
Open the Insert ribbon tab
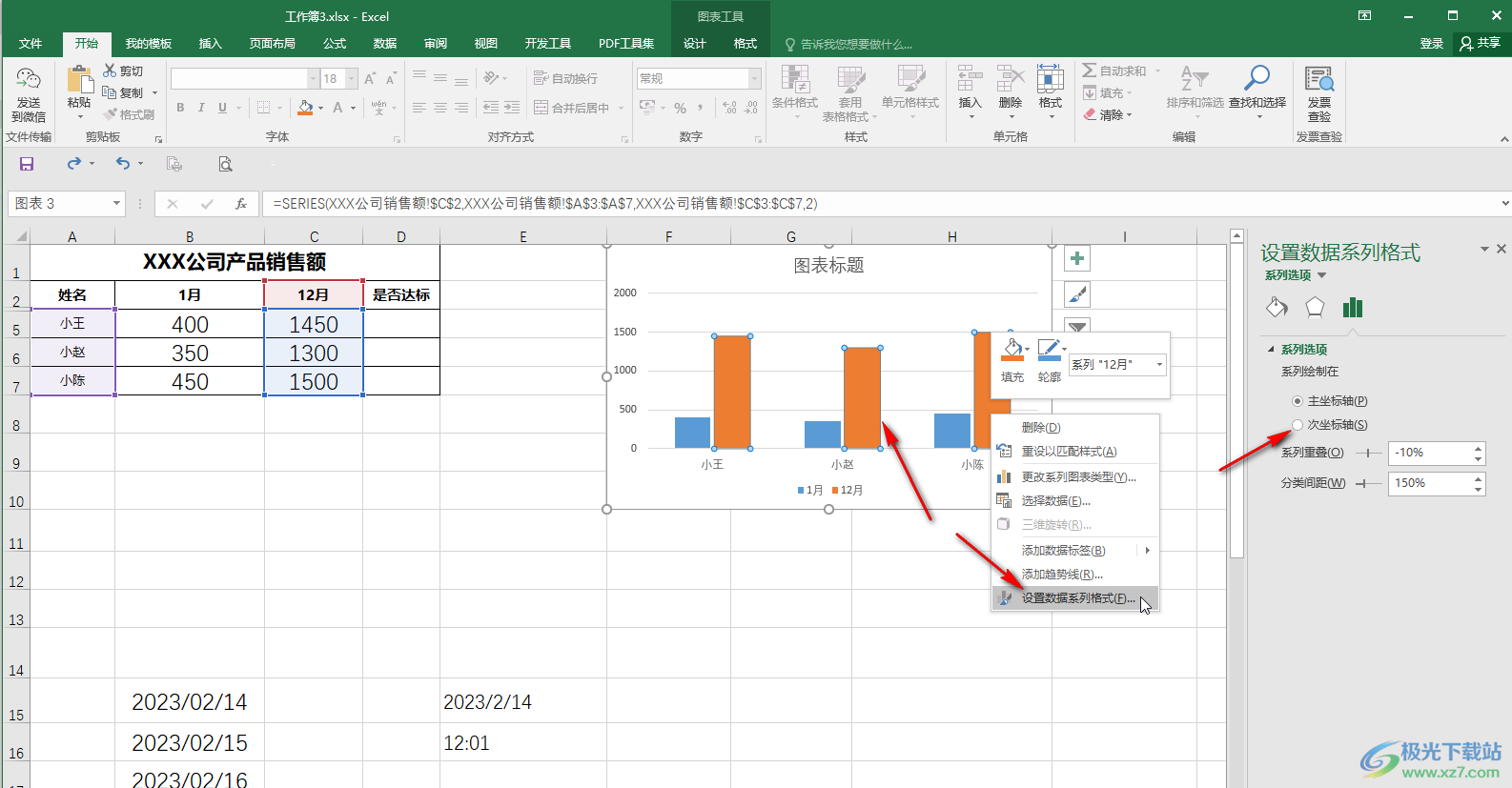[x=210, y=44]
